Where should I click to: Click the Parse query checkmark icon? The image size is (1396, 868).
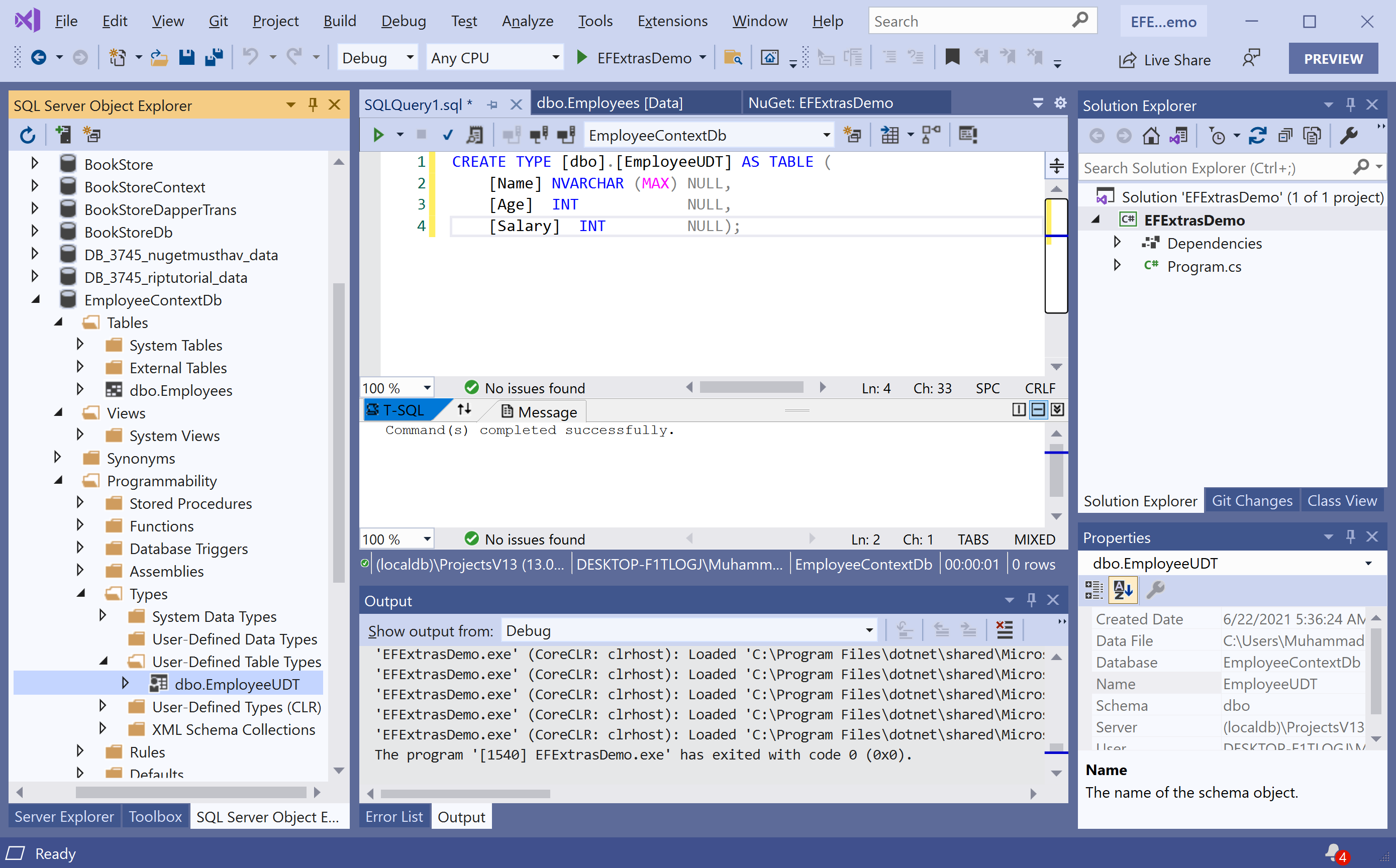tap(448, 136)
